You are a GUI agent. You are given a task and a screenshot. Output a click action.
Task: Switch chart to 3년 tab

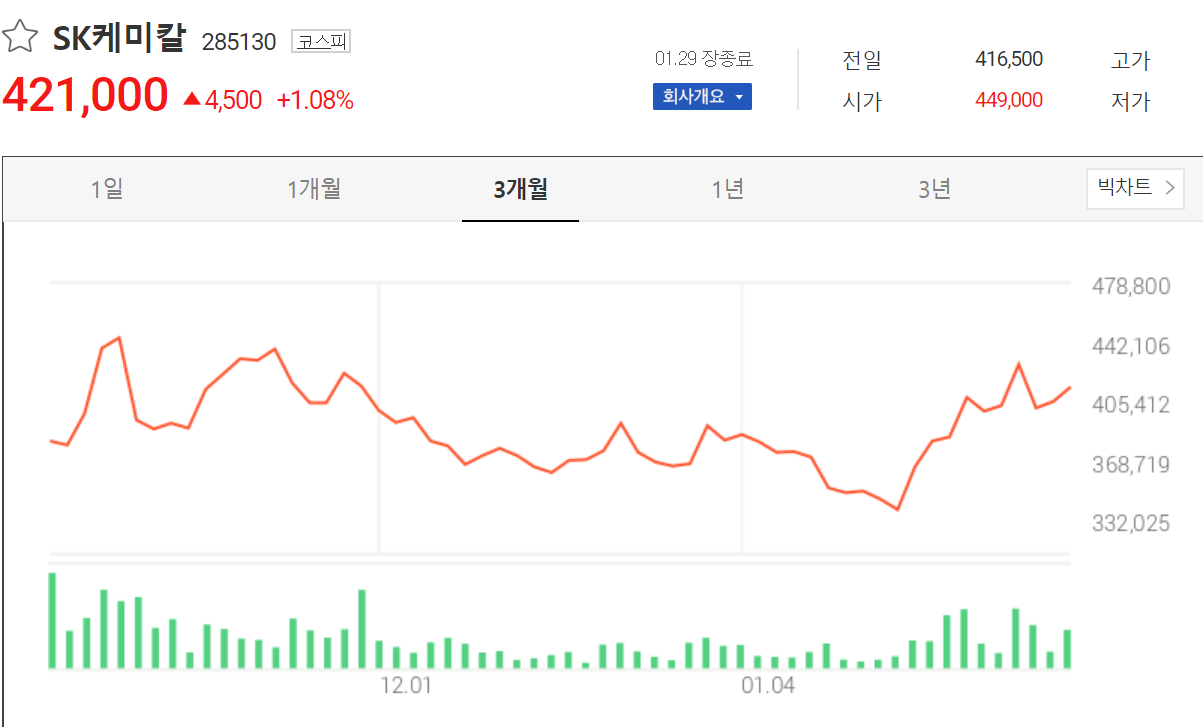(x=934, y=189)
